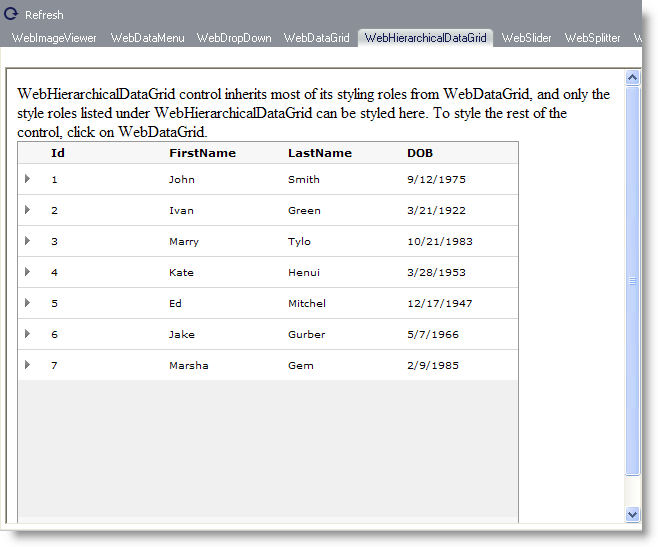Image resolution: width=658 pixels, height=547 pixels.
Task: Click the Gurber last name cell
Action: pos(306,335)
